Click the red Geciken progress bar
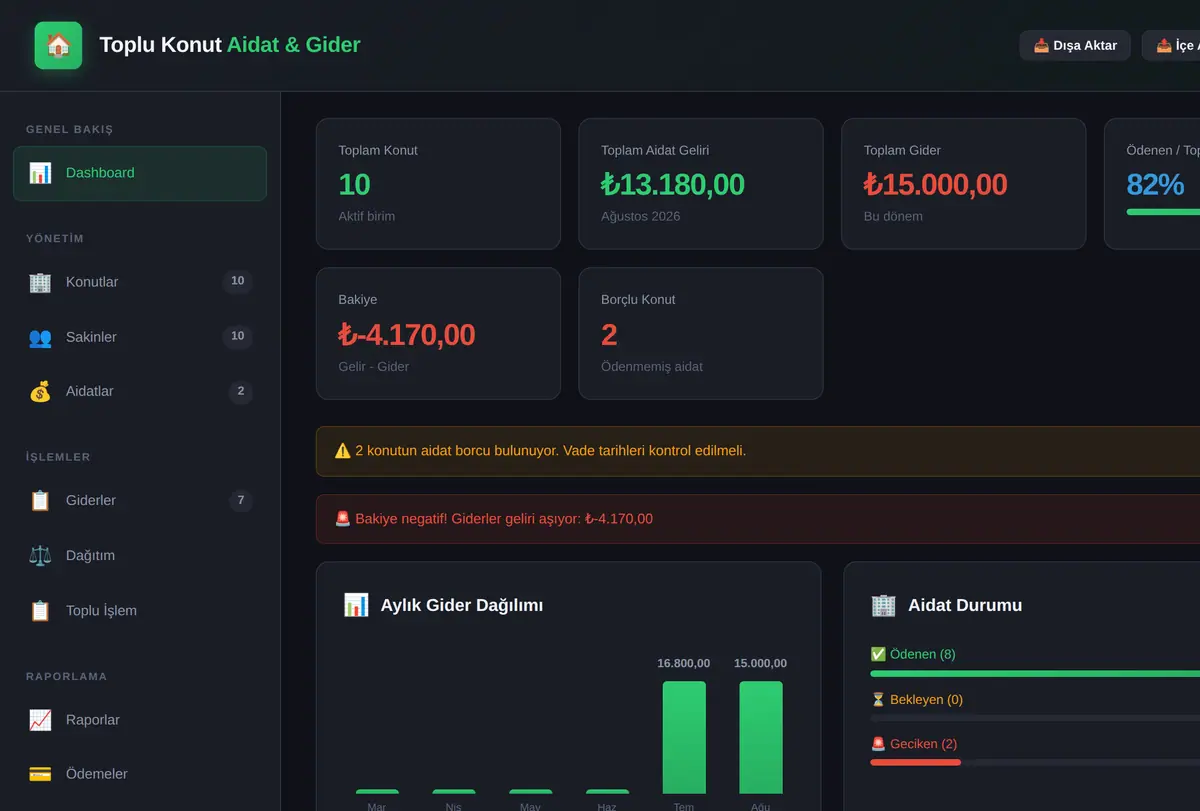 [916, 763]
